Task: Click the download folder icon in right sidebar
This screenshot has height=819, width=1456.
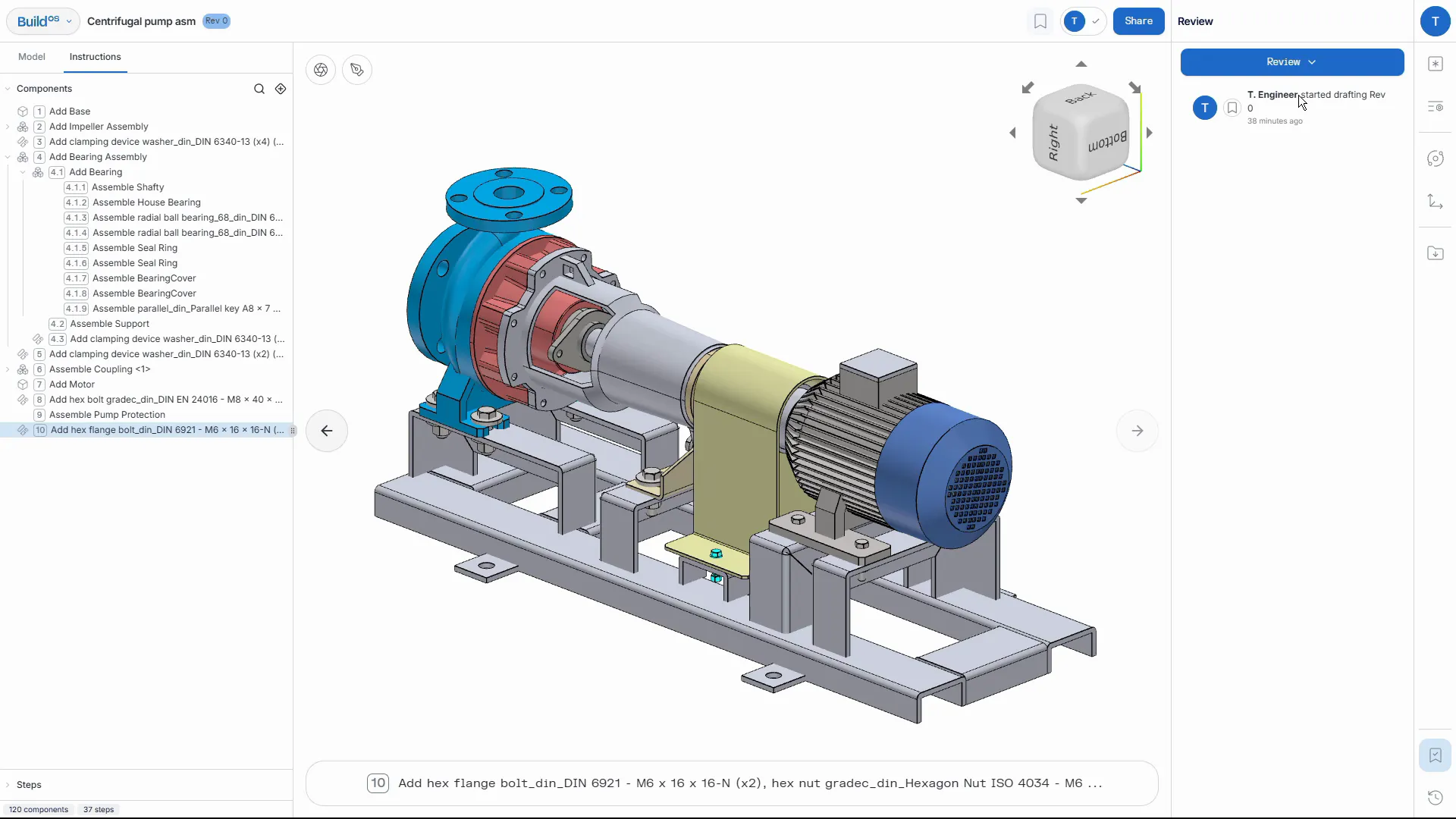Action: click(1435, 253)
